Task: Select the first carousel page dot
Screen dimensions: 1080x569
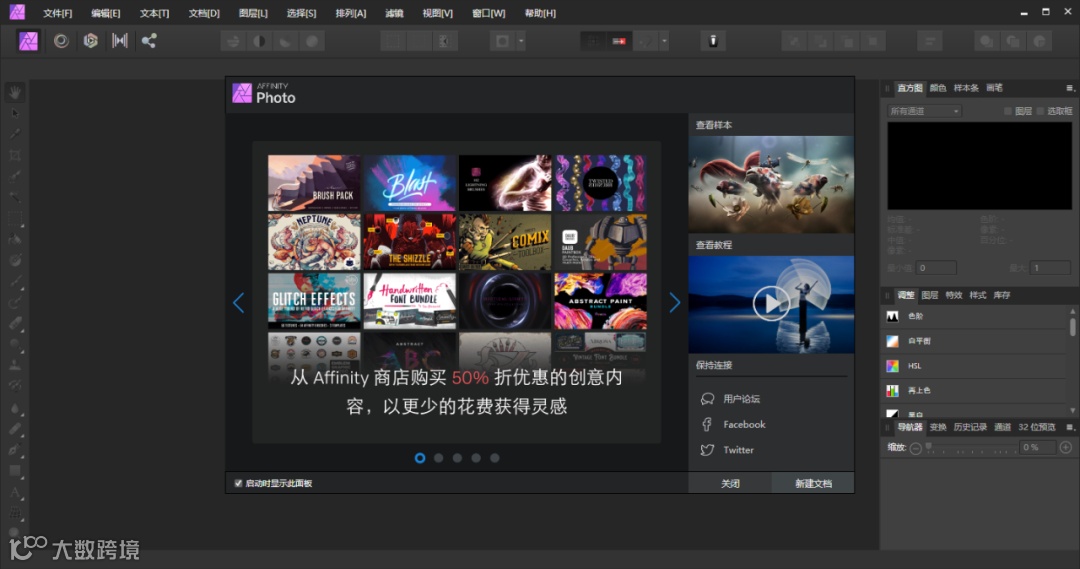Action: (419, 458)
